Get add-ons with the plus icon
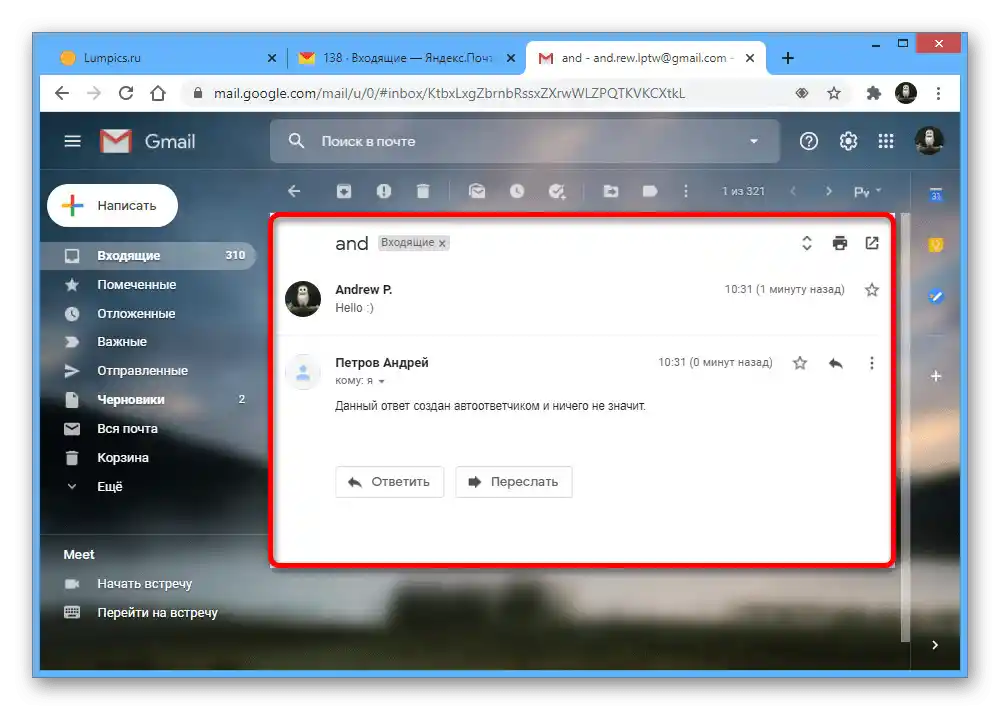This screenshot has width=1000, height=710. pos(936,376)
